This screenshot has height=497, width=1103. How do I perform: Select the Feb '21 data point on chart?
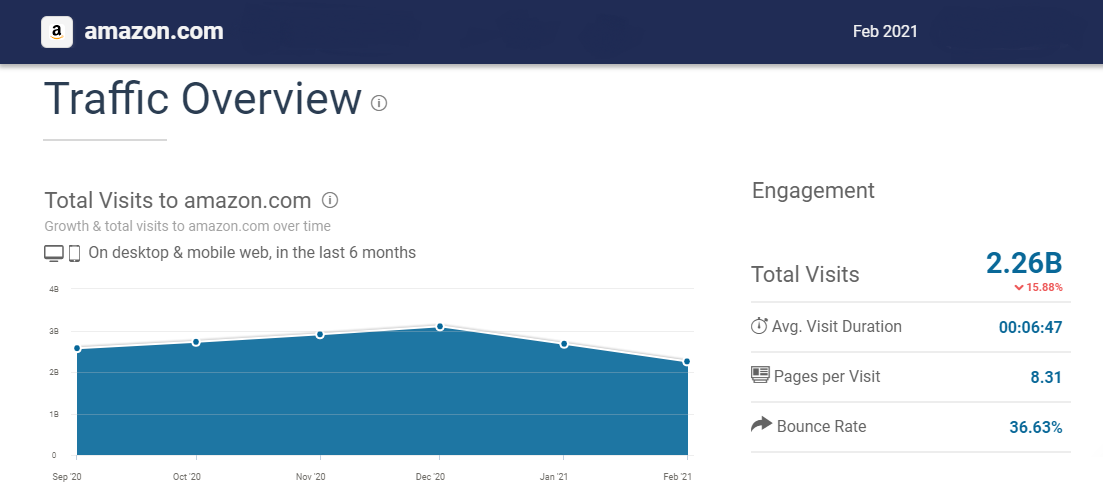(687, 362)
